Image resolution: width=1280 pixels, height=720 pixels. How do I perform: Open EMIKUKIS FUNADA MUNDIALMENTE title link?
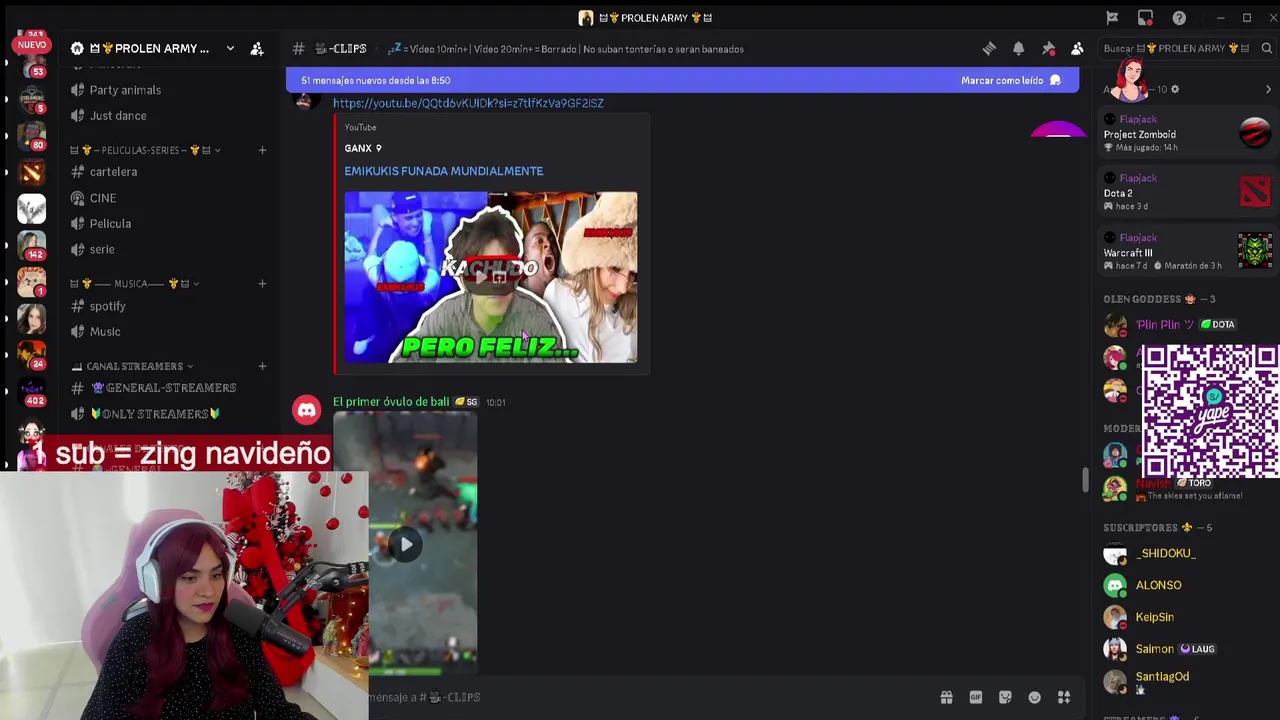coord(444,171)
